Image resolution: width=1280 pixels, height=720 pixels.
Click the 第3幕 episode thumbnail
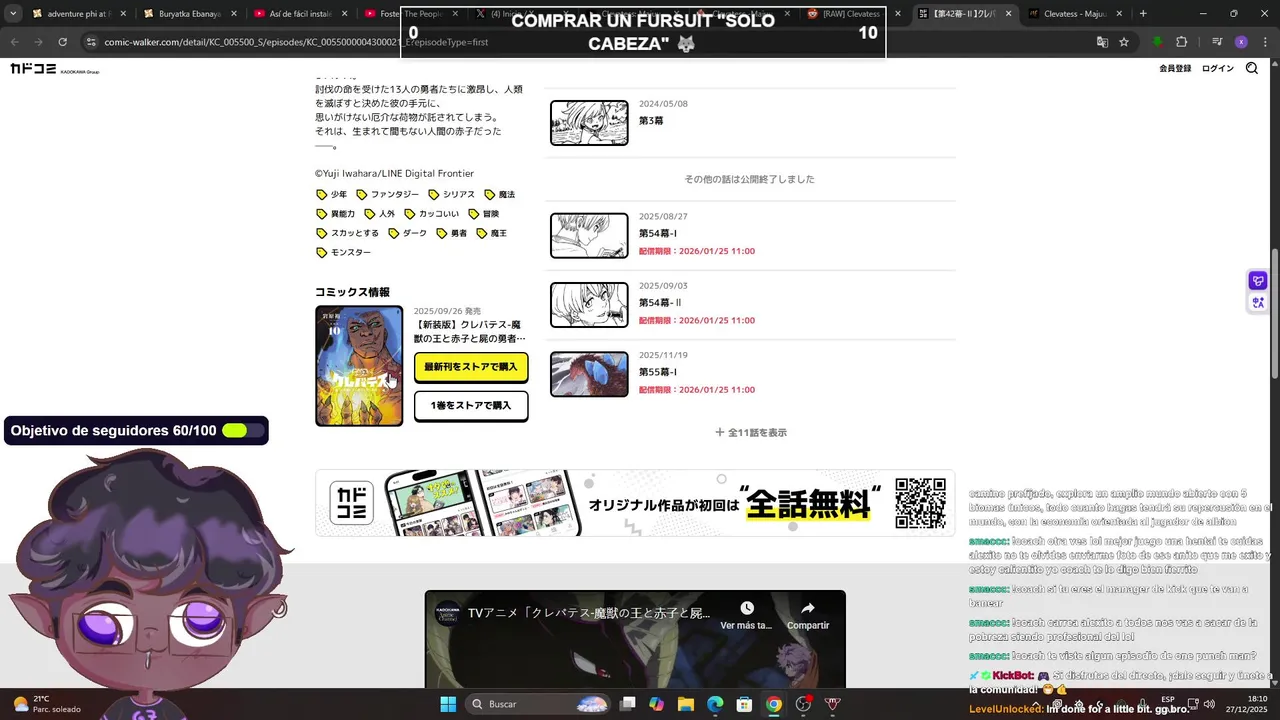589,123
